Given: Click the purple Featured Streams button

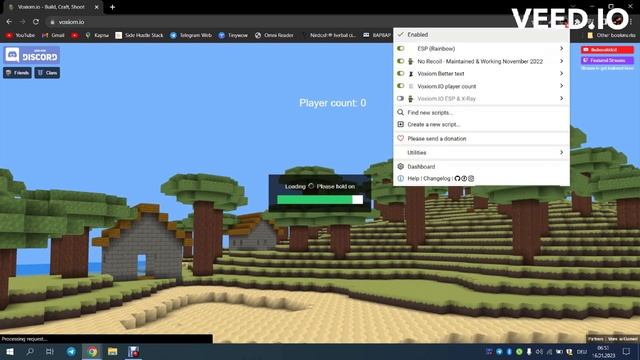Looking at the screenshot, I should [x=607, y=60].
